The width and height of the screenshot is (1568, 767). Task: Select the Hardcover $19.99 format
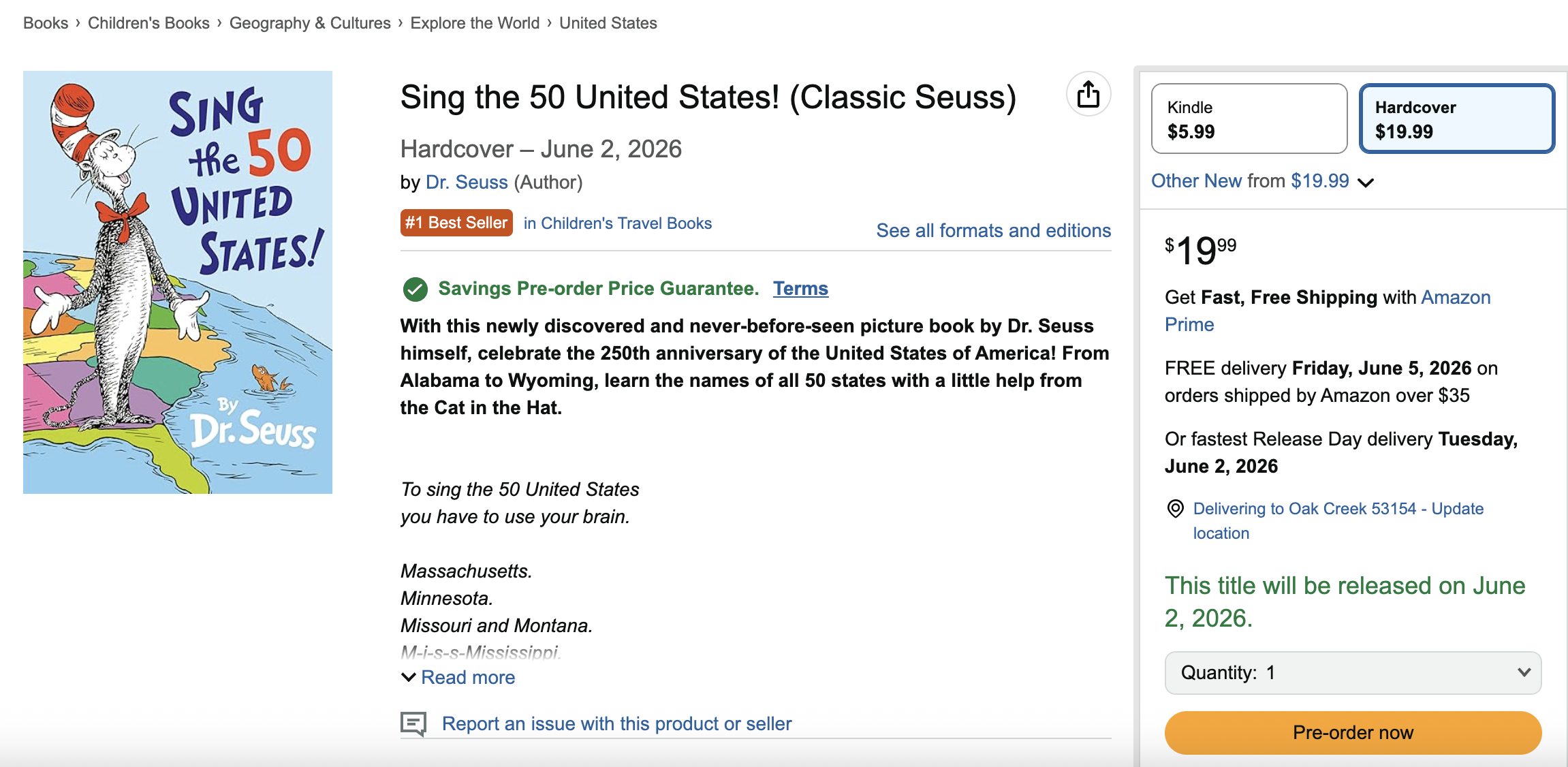click(1456, 119)
